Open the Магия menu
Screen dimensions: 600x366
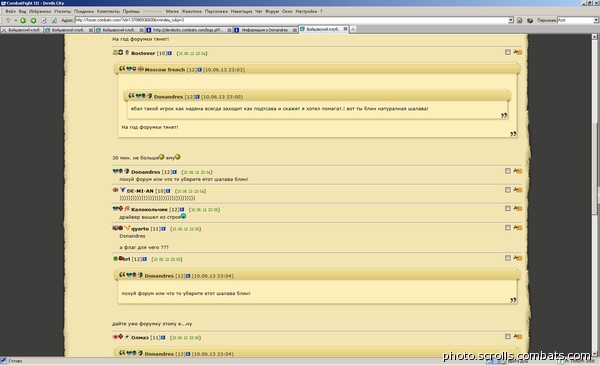pos(172,11)
